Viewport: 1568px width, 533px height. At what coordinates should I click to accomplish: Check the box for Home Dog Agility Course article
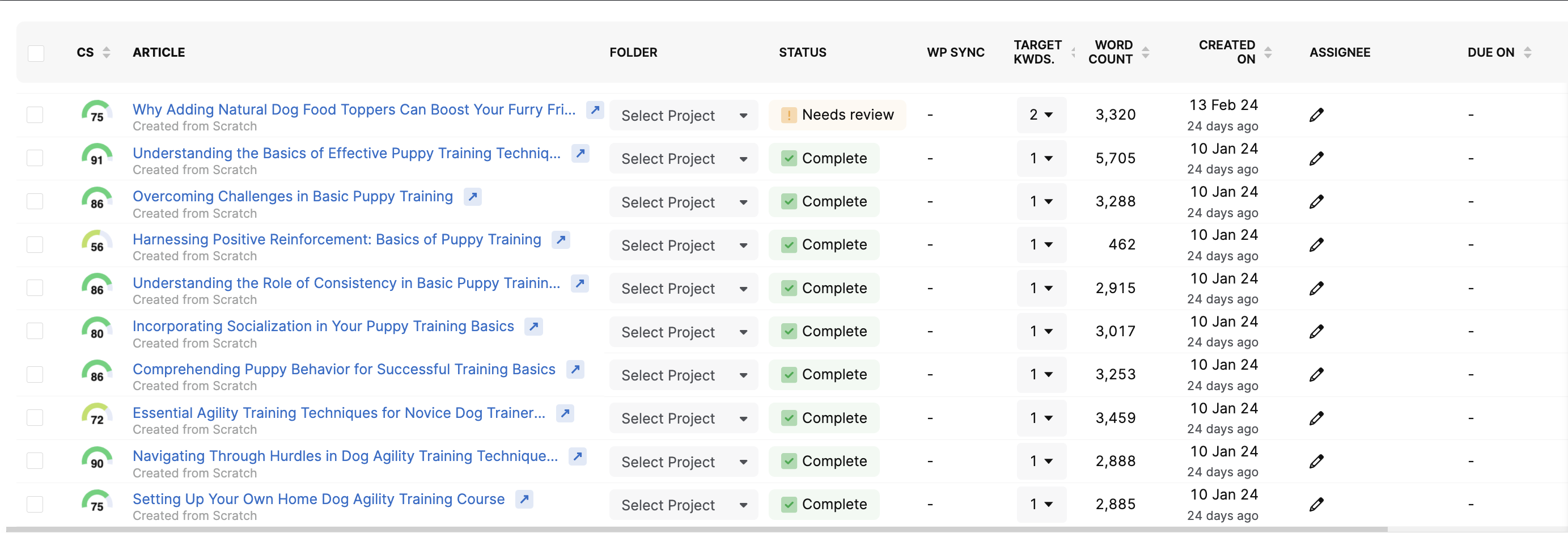coord(35,504)
